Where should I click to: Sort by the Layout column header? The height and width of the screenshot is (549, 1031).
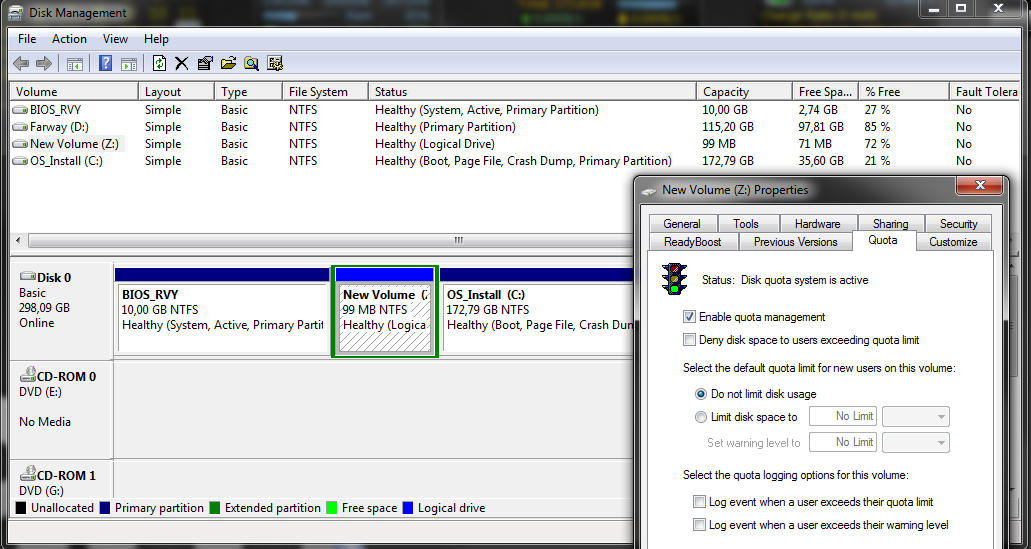[176, 91]
